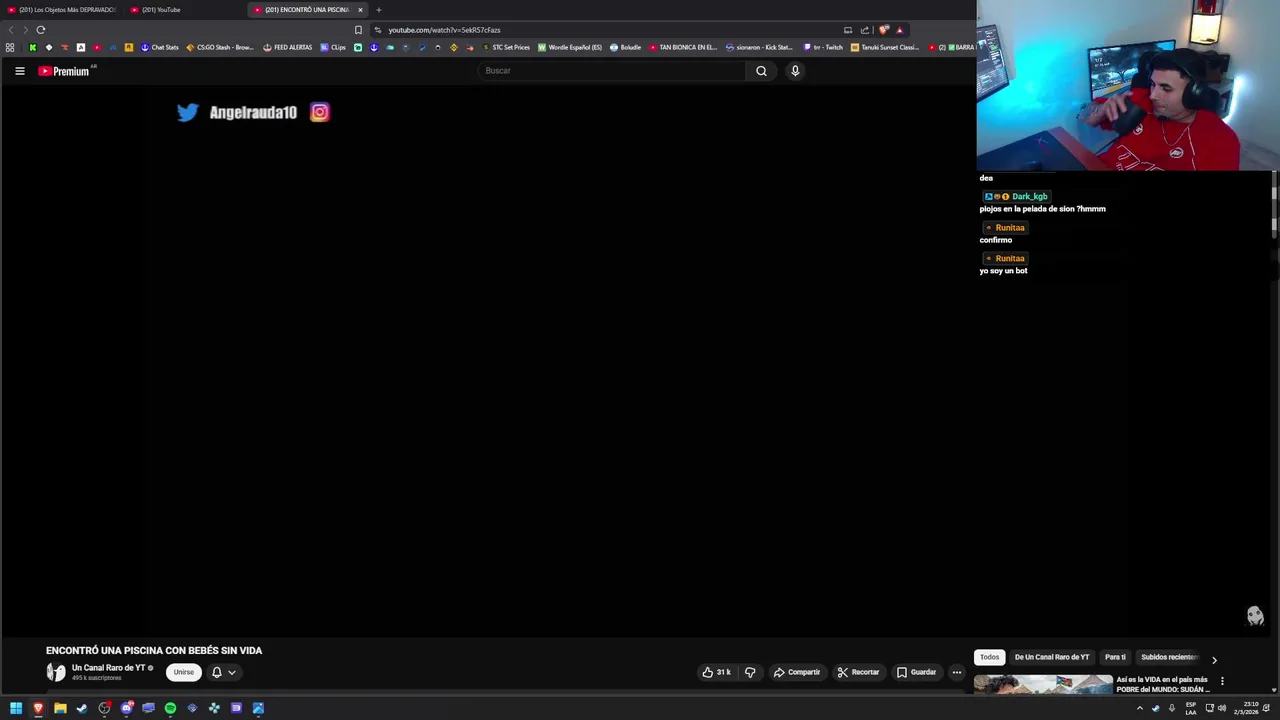
Task: Save the video with the Guardar button
Action: click(916, 672)
